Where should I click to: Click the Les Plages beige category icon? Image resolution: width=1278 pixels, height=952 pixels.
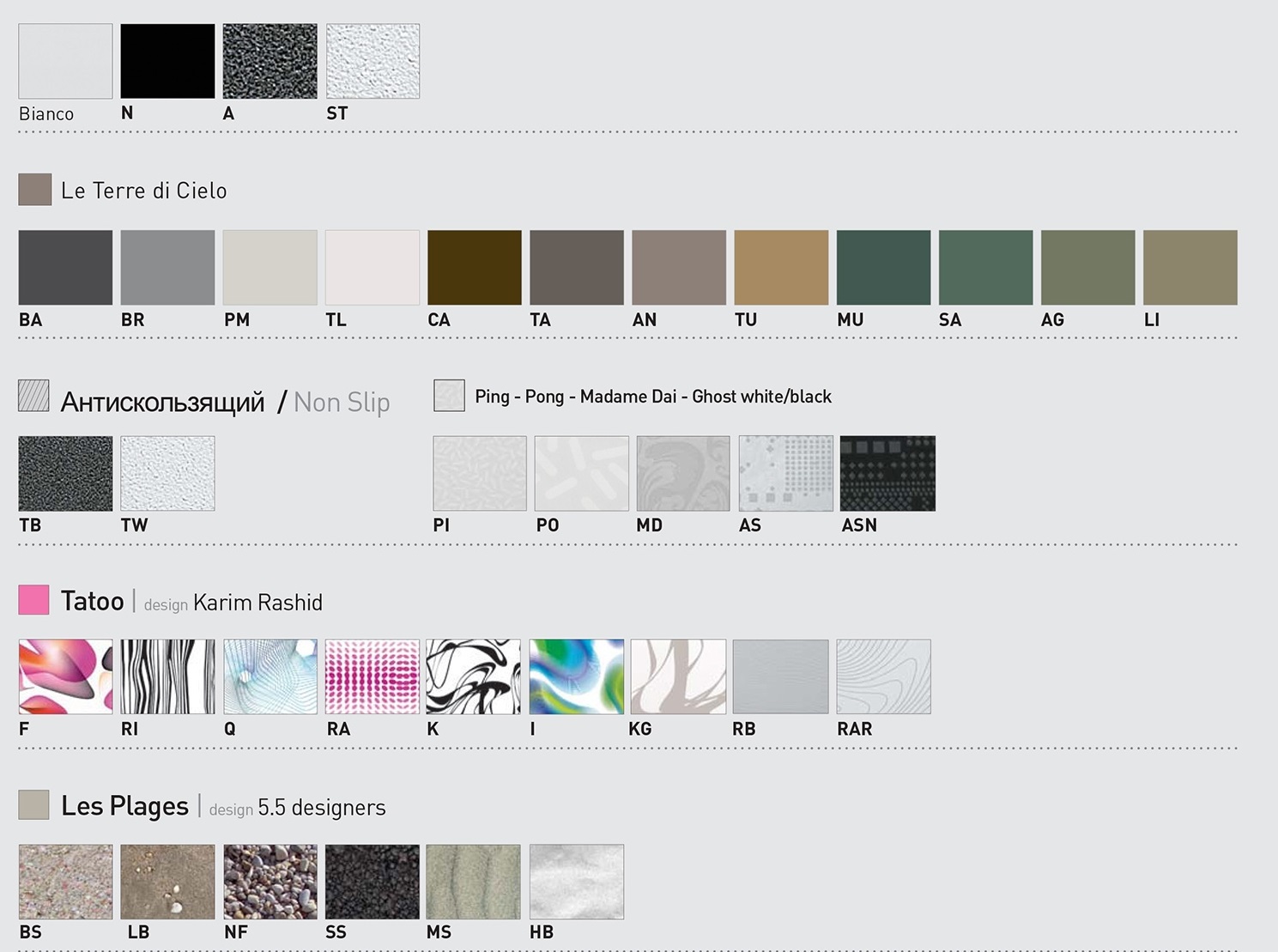33,805
